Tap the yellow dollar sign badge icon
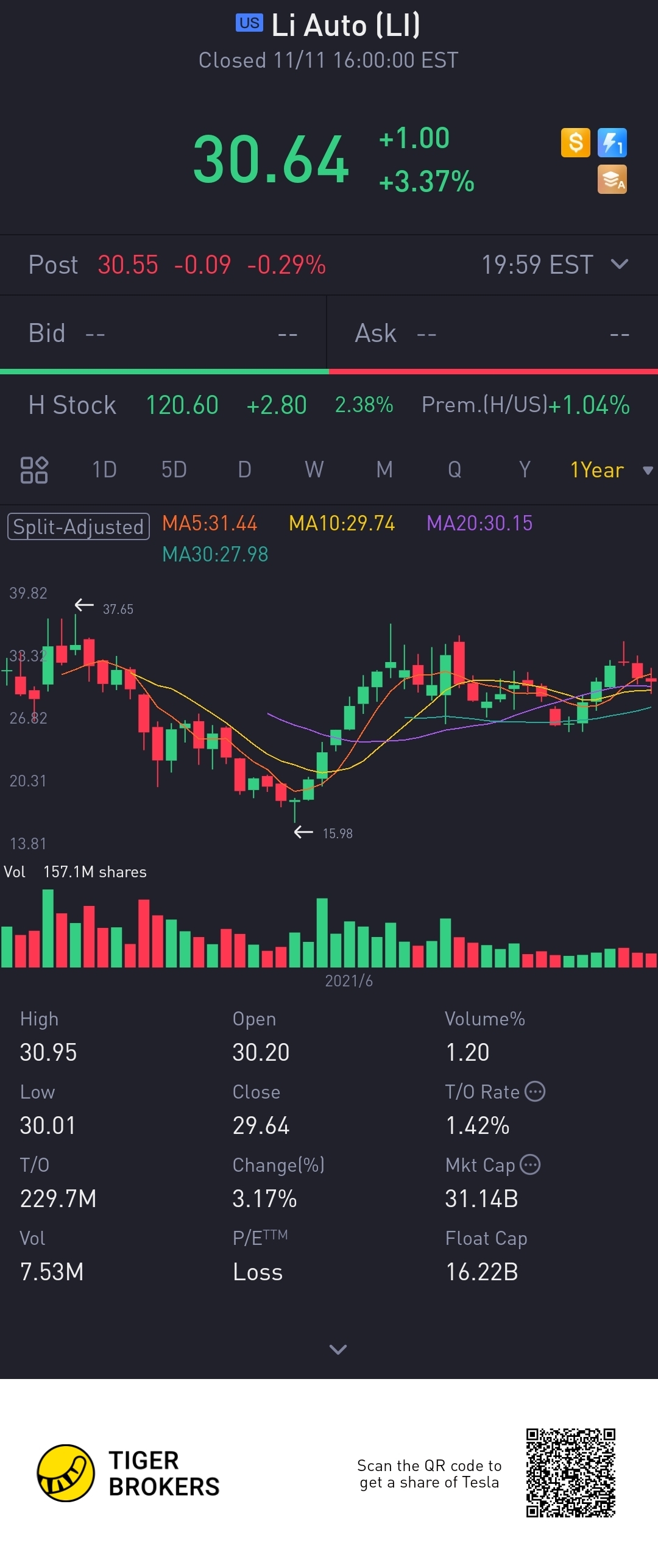 coord(575,143)
